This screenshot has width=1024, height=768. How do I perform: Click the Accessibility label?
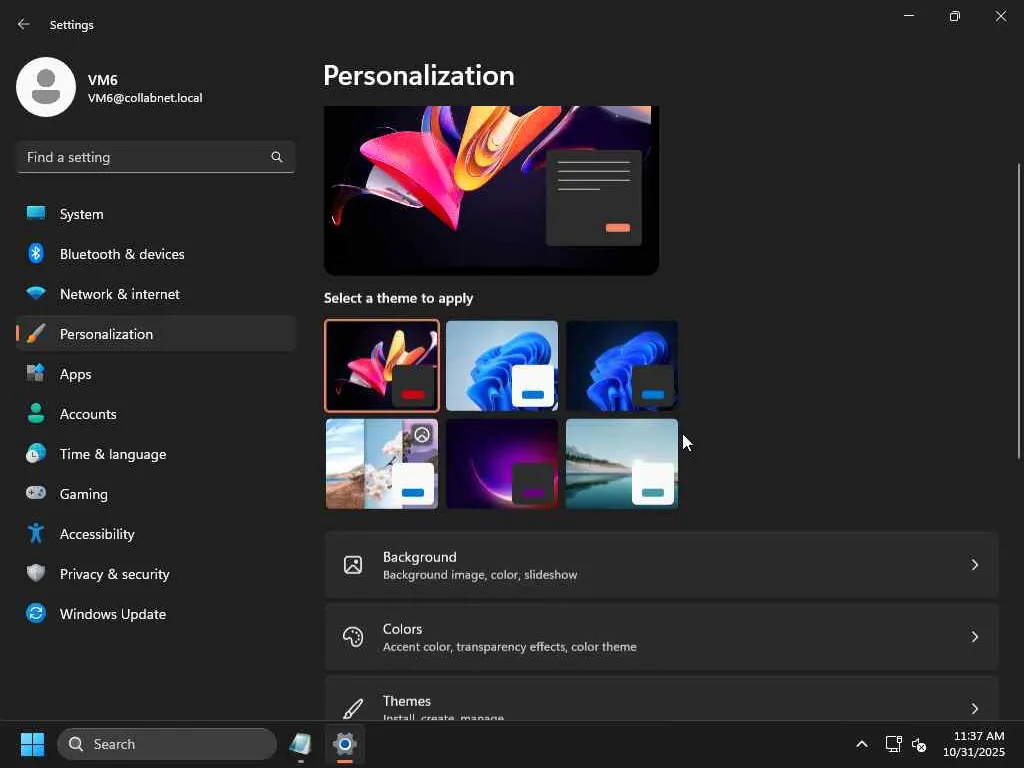pyautogui.click(x=97, y=534)
